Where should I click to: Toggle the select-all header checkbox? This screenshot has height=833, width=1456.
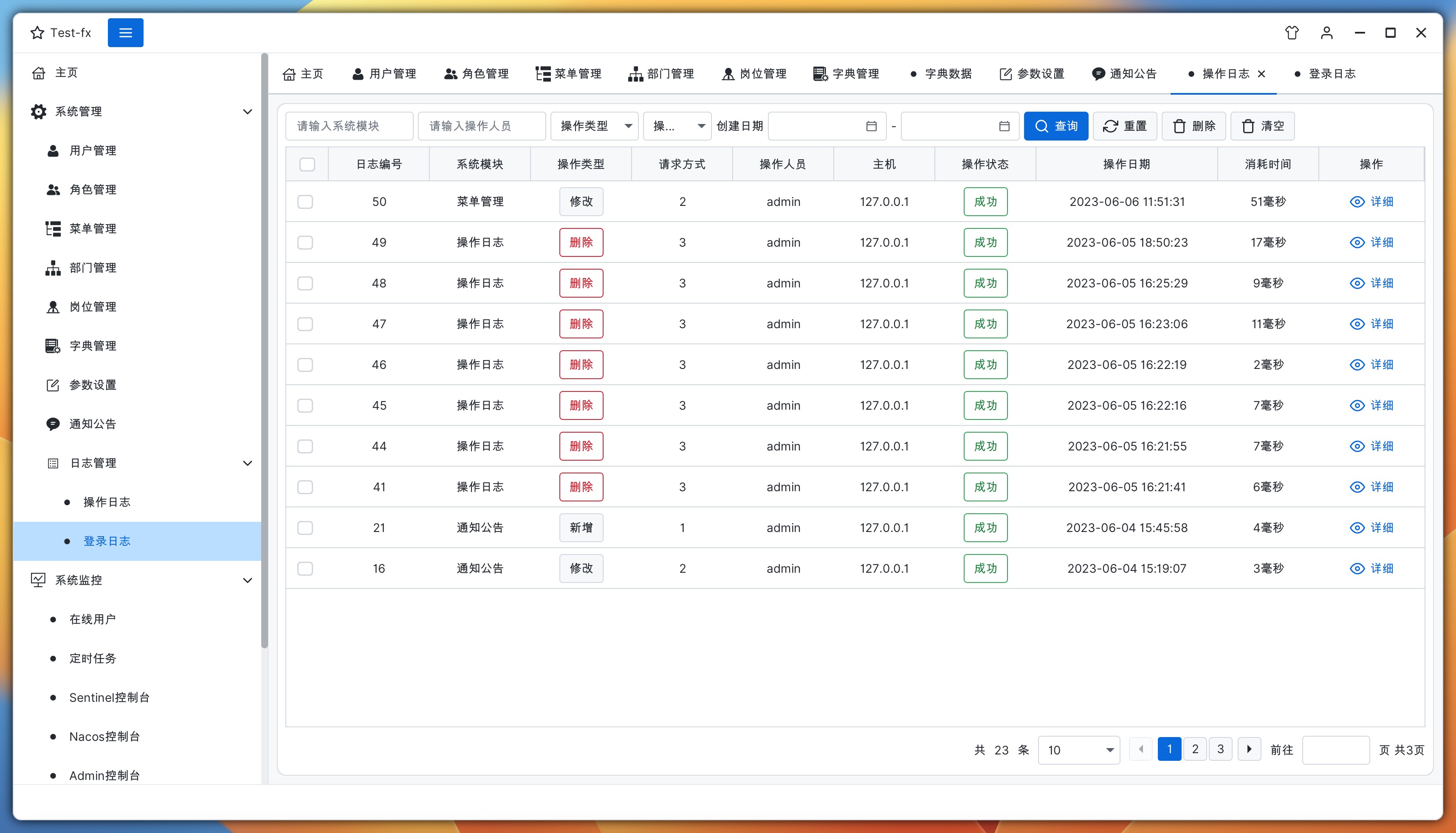click(308, 164)
